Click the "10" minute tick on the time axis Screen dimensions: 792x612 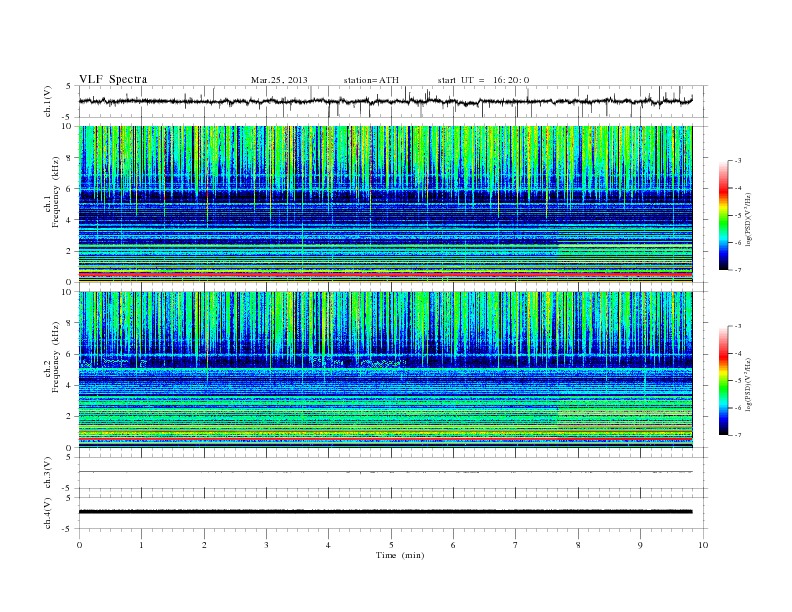coord(703,545)
